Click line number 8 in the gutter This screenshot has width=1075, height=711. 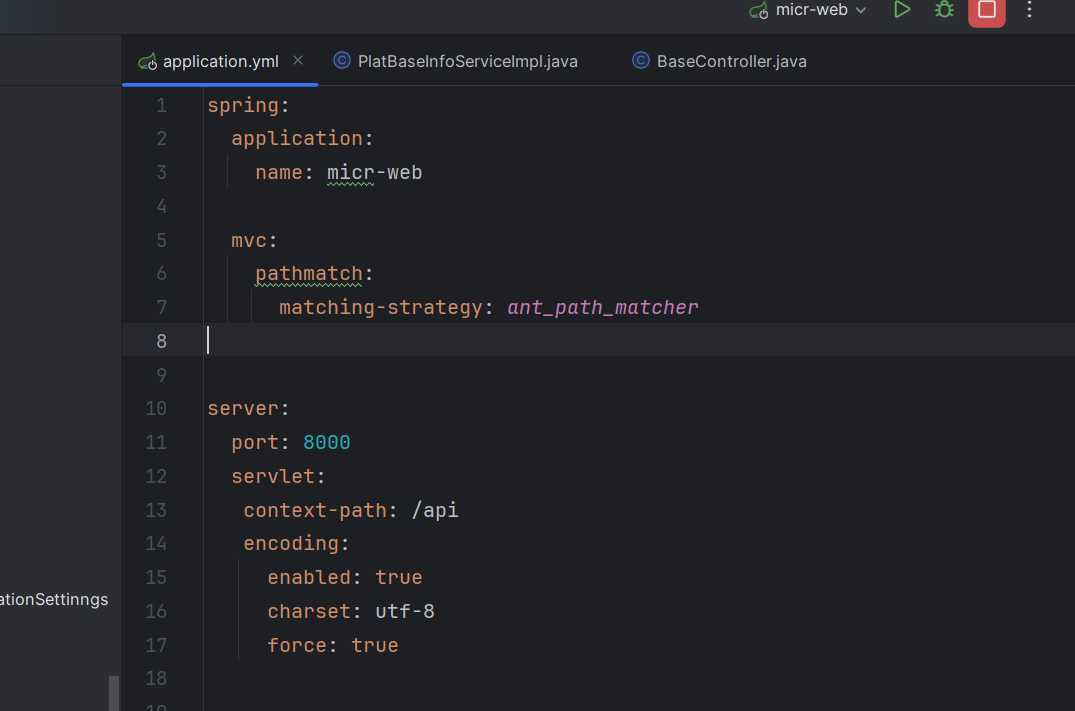pos(161,341)
